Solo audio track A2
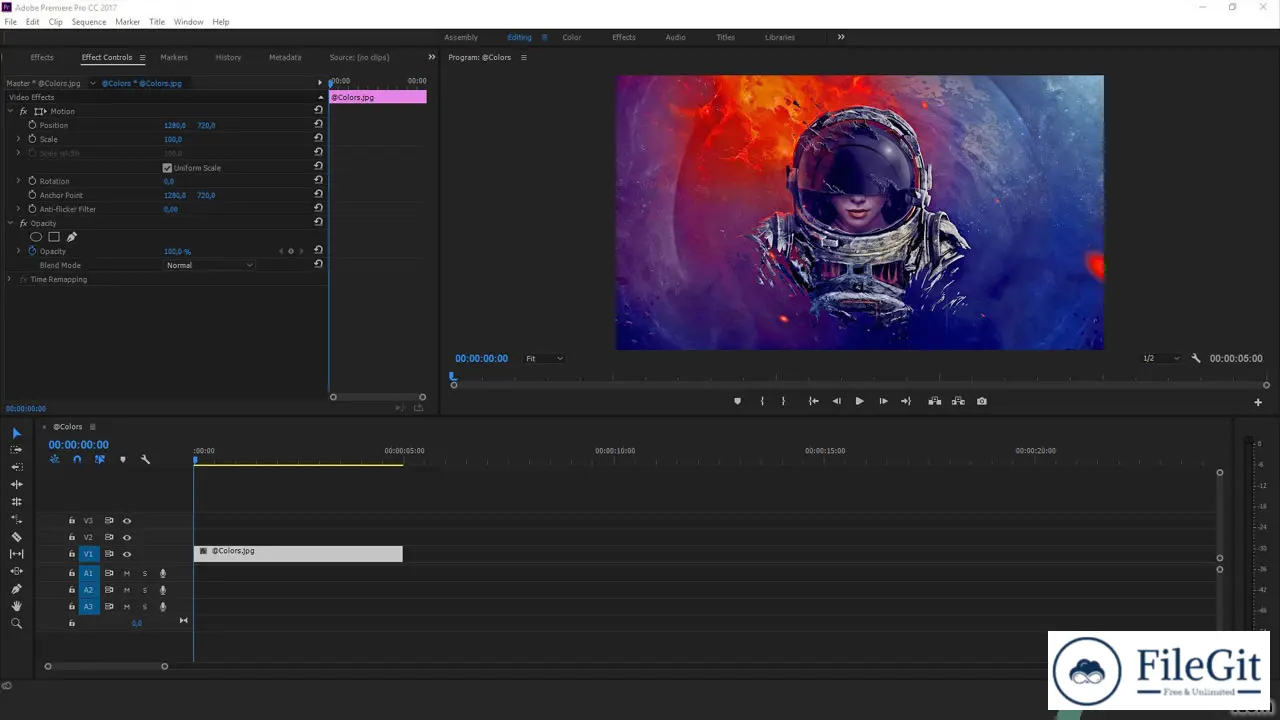1280x720 pixels. coord(144,590)
